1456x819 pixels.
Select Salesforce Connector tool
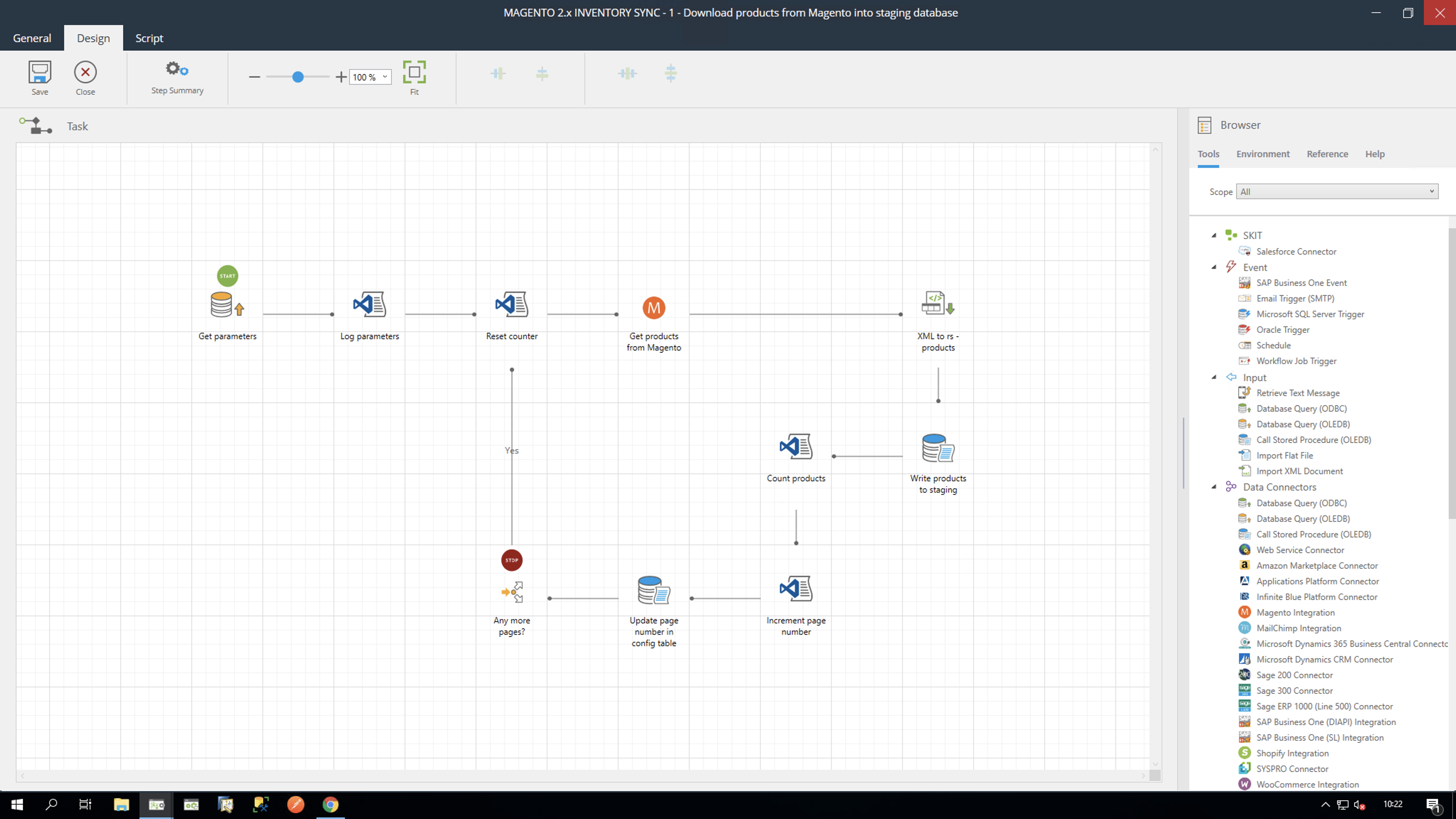(x=1295, y=252)
